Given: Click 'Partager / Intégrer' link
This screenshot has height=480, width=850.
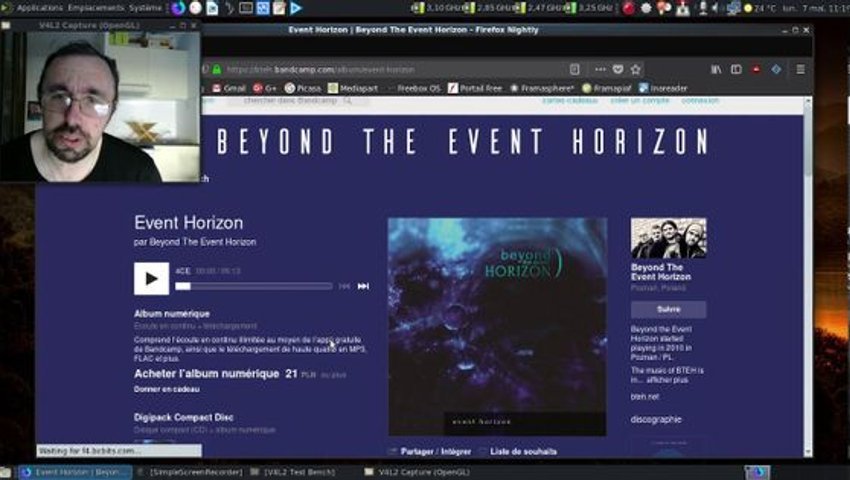Looking at the screenshot, I should click(x=435, y=451).
